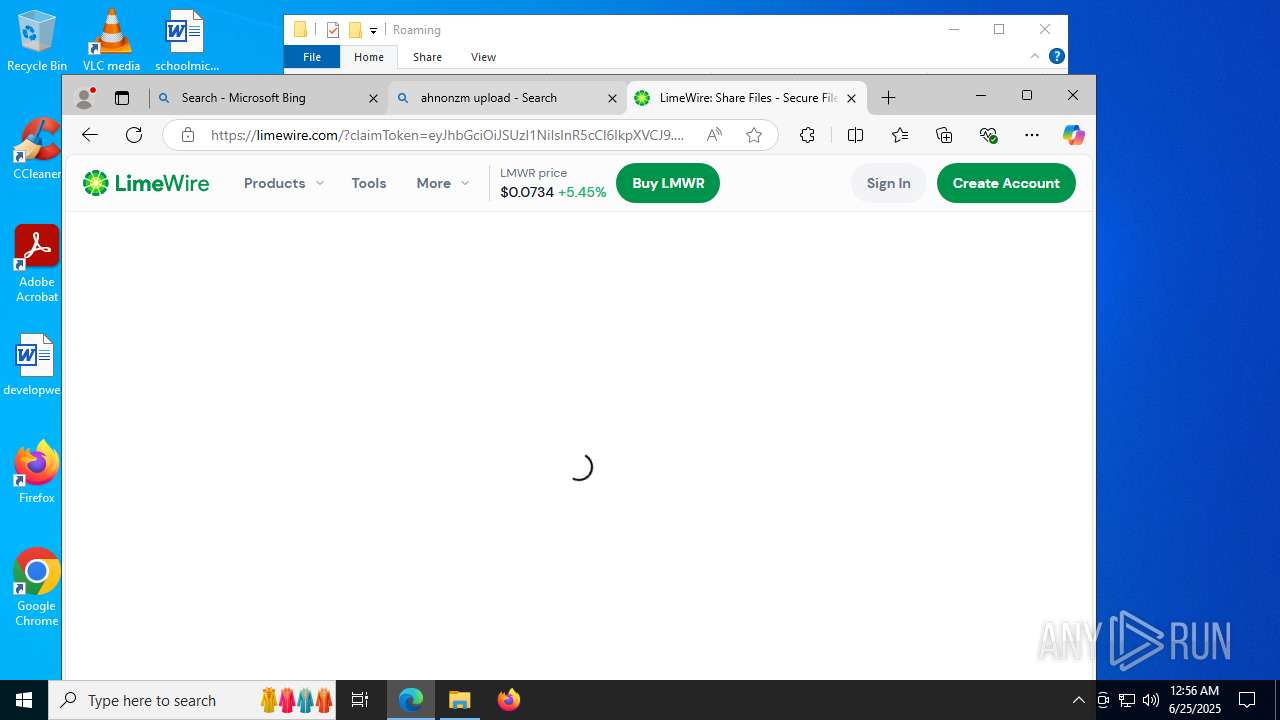Close the ahnonzm upload tab
The height and width of the screenshot is (720, 1280).
pyautogui.click(x=613, y=98)
